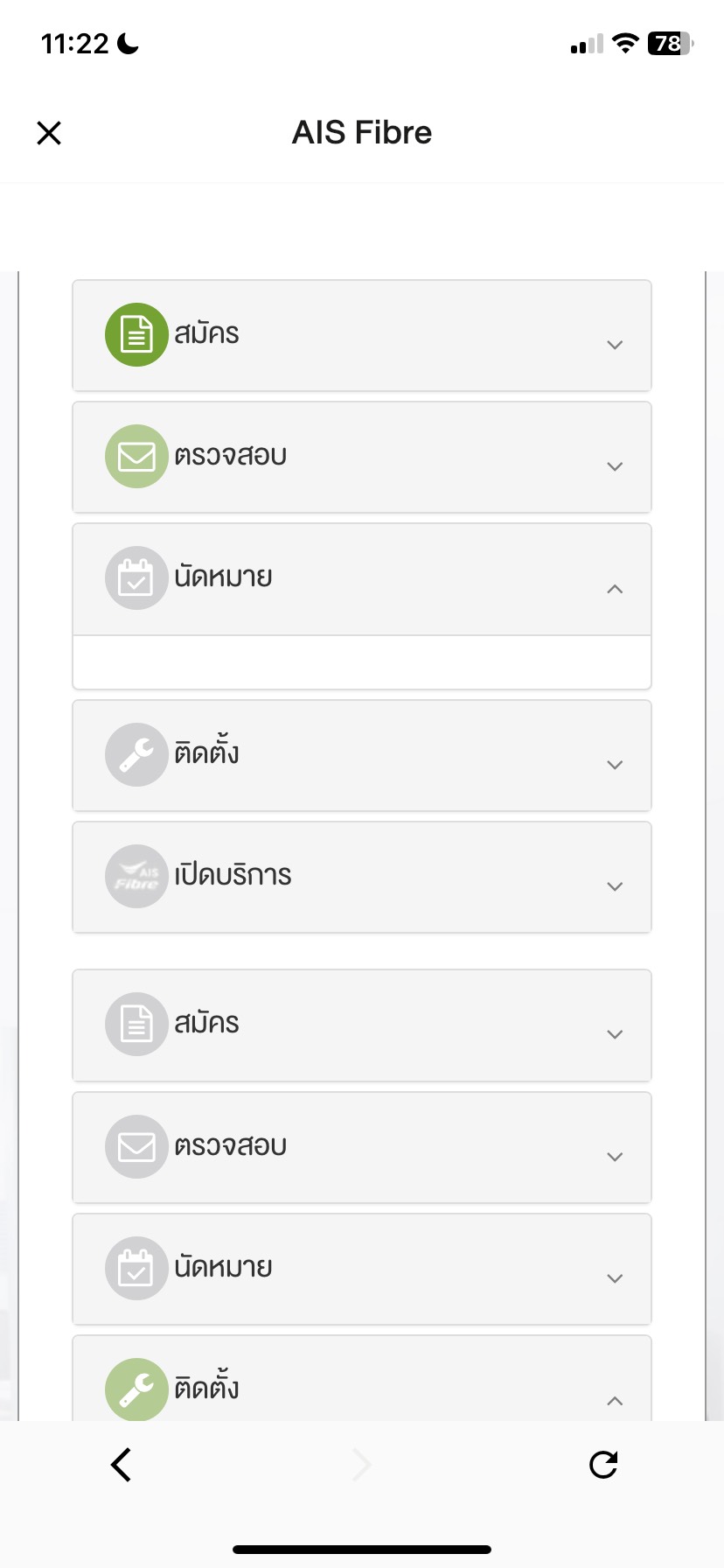Open the เปิดบริการ header label

pos(233,875)
